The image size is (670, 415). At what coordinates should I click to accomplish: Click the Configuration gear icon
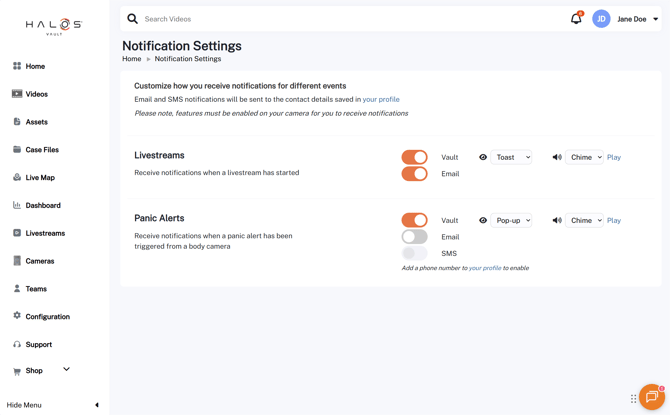pos(17,316)
